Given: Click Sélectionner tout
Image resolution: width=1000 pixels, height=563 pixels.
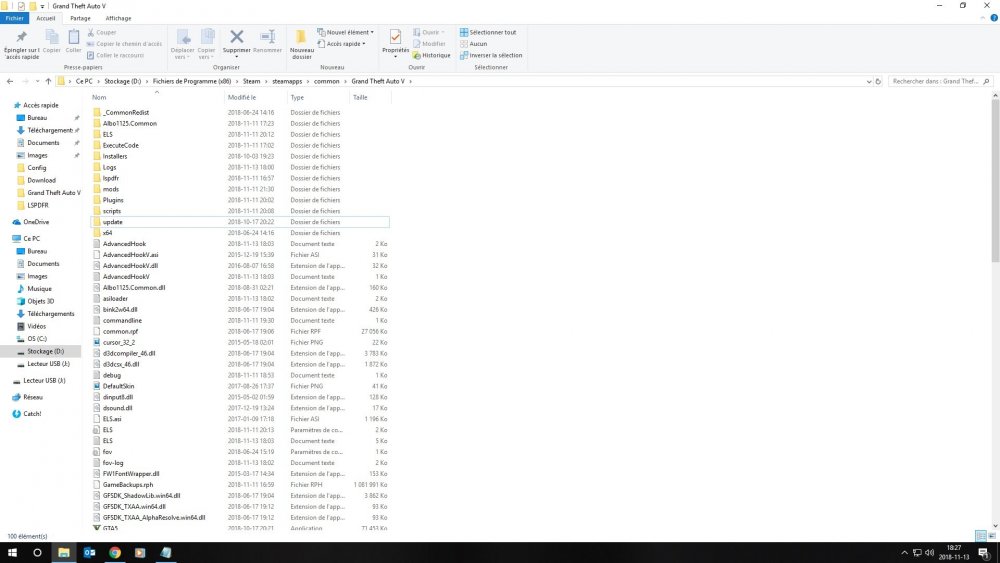Looking at the screenshot, I should [488, 33].
